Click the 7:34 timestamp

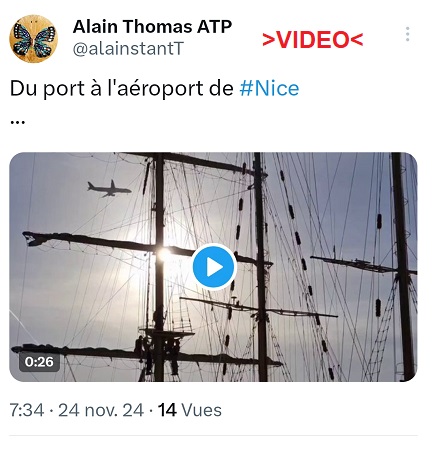point(27,410)
